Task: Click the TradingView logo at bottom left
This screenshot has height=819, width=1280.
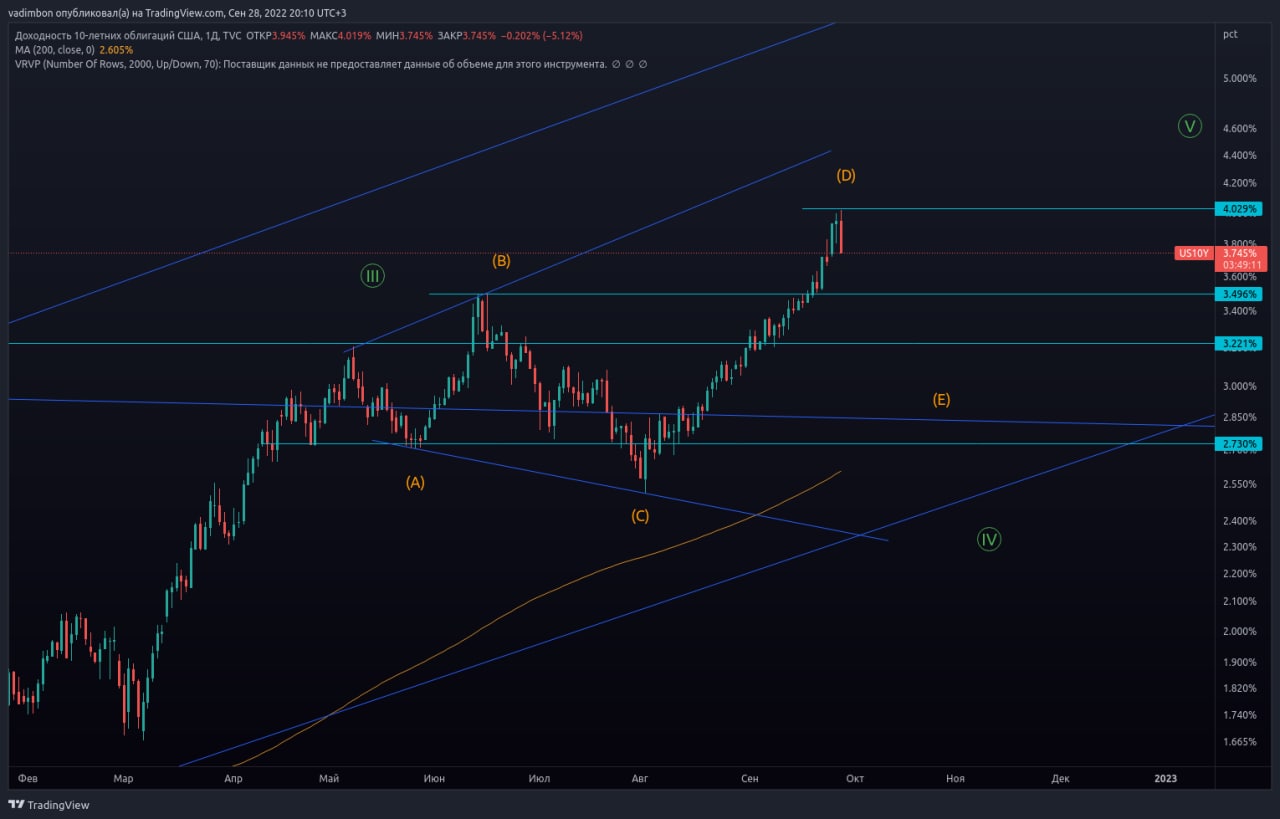Action: (49, 805)
